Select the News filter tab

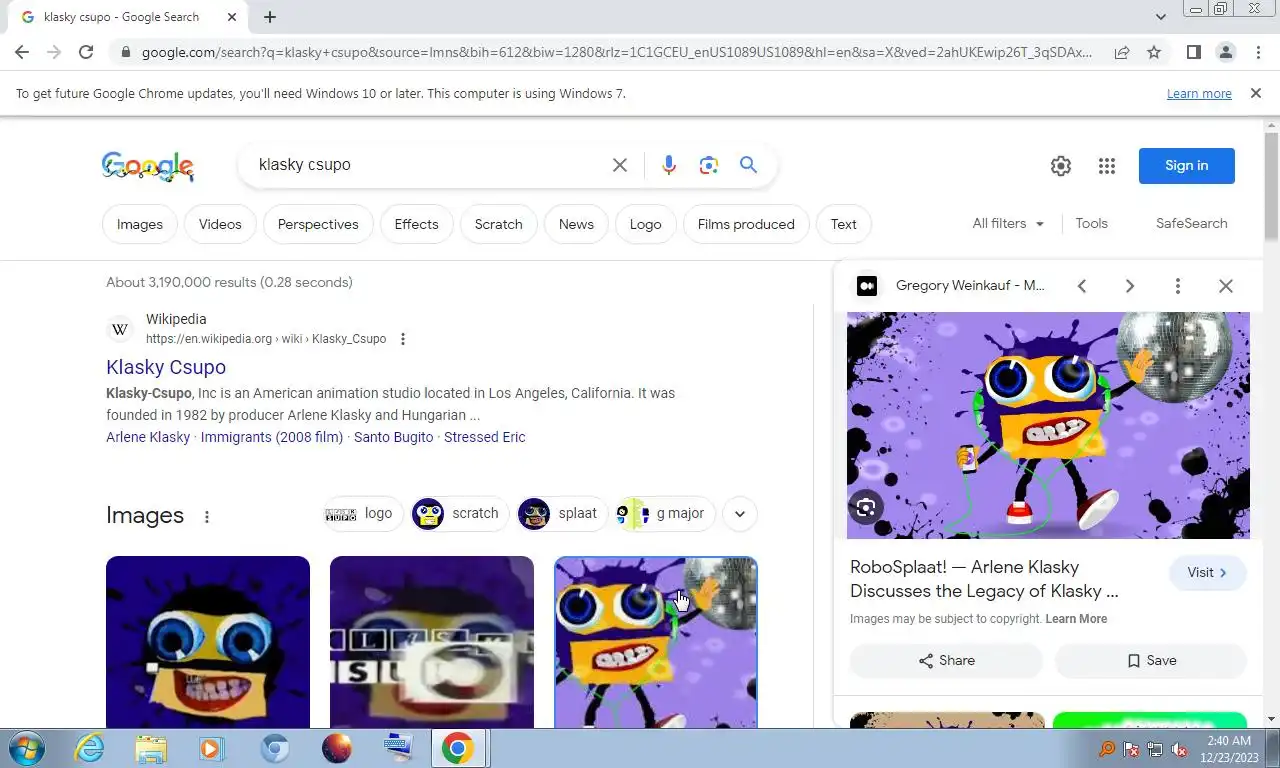click(x=576, y=224)
